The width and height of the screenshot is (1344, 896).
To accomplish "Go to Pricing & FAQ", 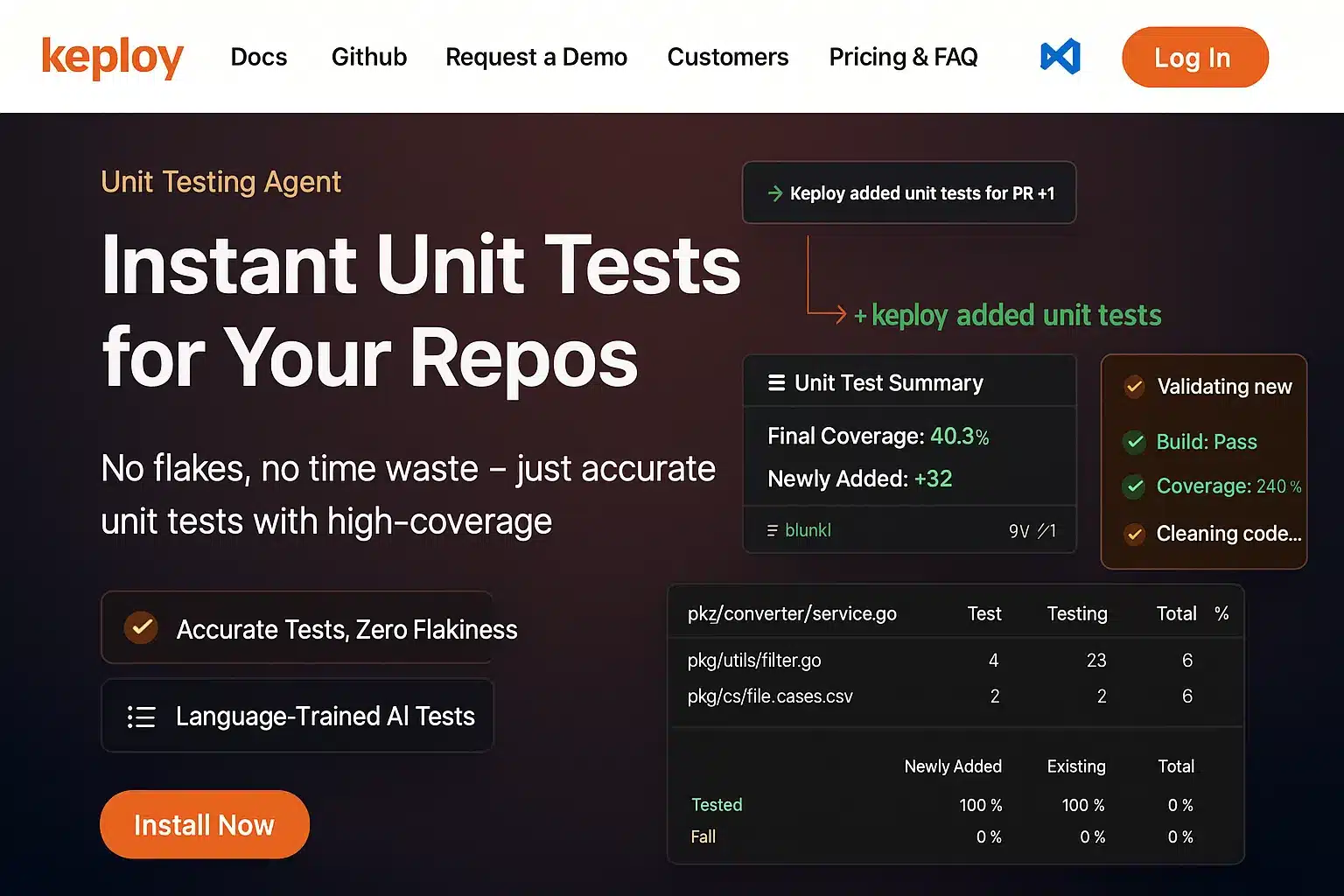I will tap(903, 57).
